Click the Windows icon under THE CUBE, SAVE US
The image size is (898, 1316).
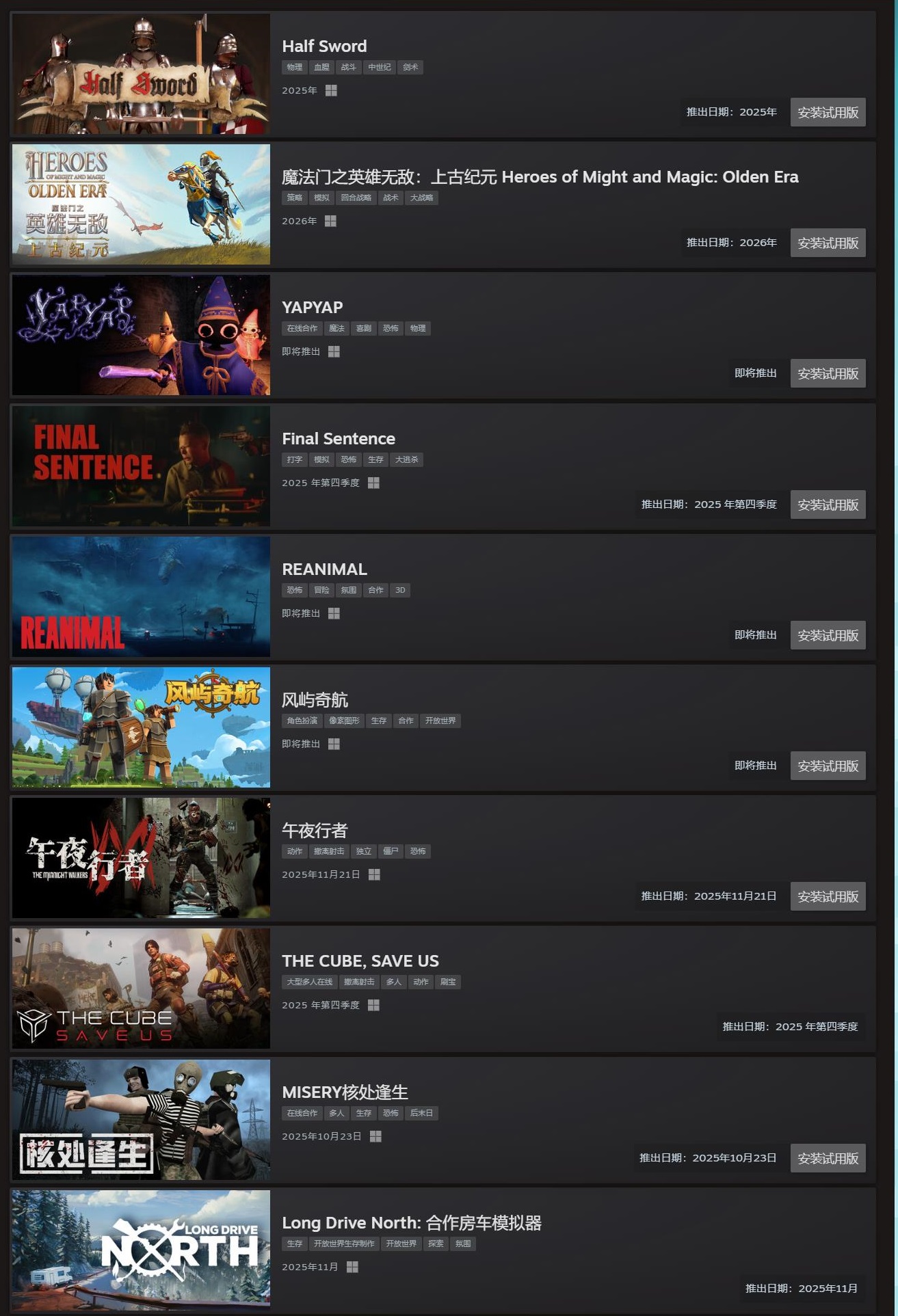click(x=373, y=1005)
